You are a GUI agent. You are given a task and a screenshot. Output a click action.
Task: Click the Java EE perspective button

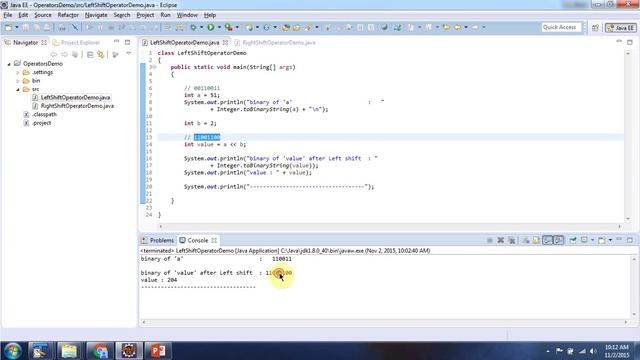[x=620, y=28]
